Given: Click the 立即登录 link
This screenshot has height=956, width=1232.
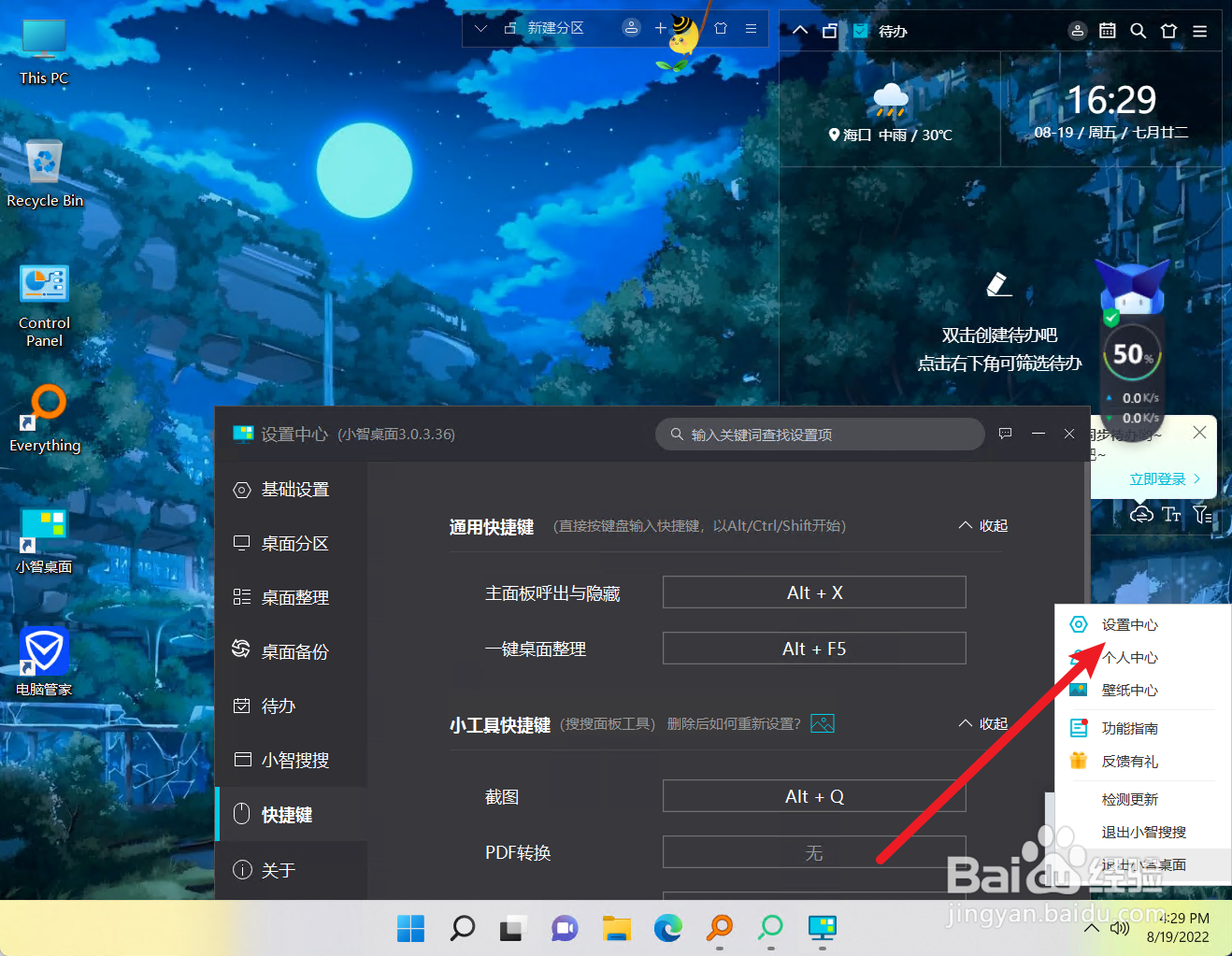Looking at the screenshot, I should coord(1165,479).
